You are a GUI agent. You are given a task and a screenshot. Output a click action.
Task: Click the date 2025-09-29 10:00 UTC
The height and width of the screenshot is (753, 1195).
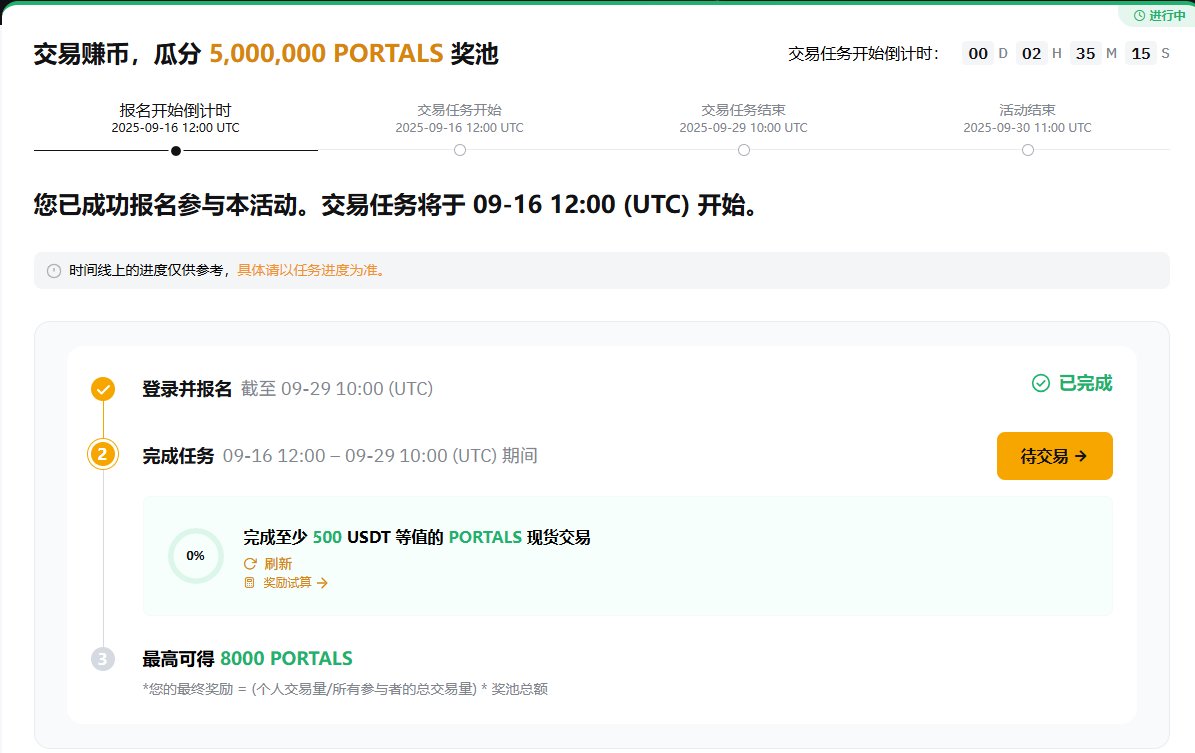[743, 128]
